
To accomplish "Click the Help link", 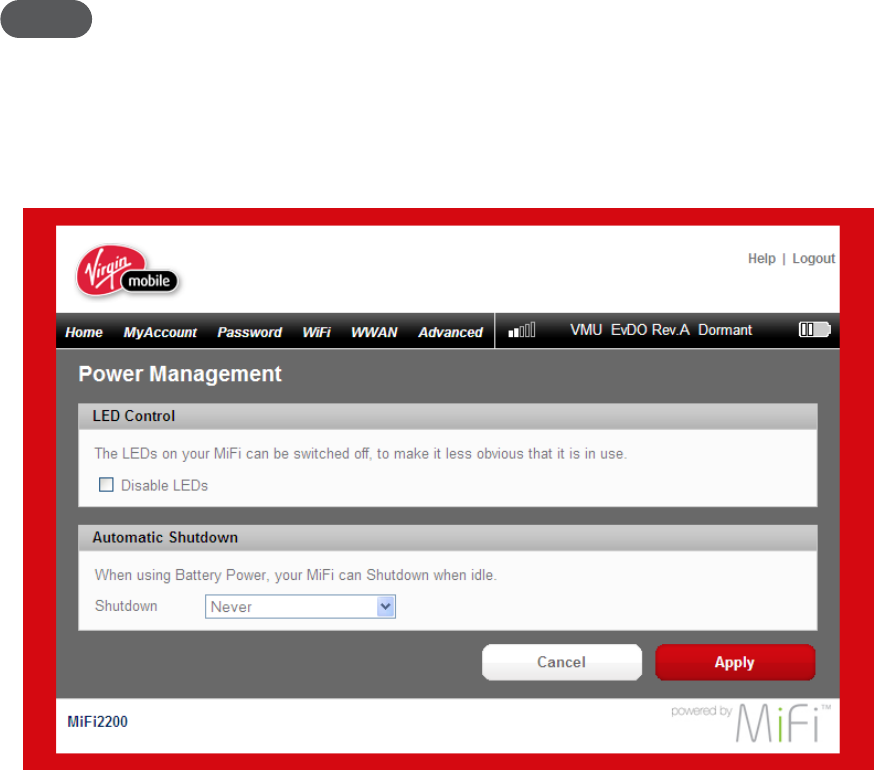I will [x=761, y=259].
